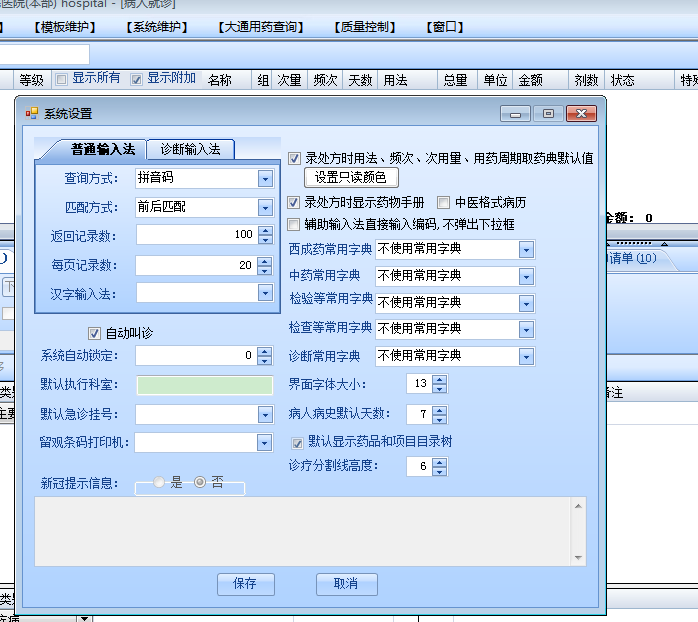Click the 取消 button

(347, 584)
